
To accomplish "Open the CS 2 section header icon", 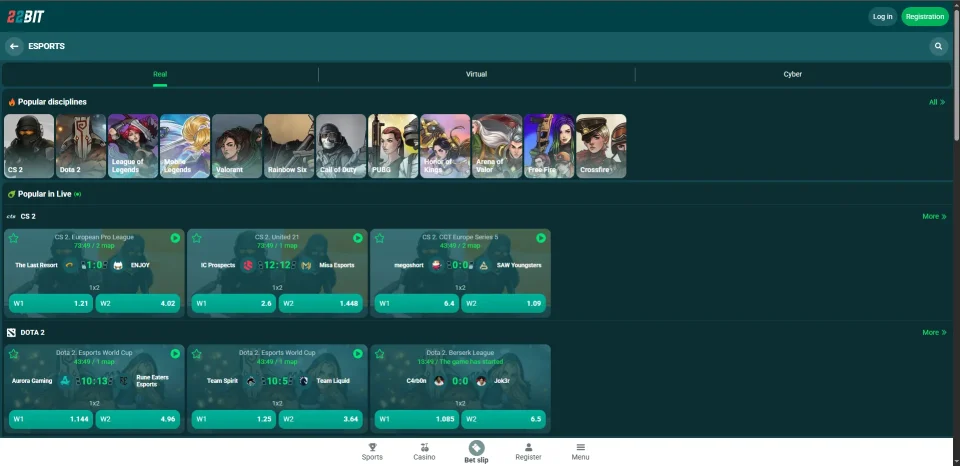I will coord(11,216).
